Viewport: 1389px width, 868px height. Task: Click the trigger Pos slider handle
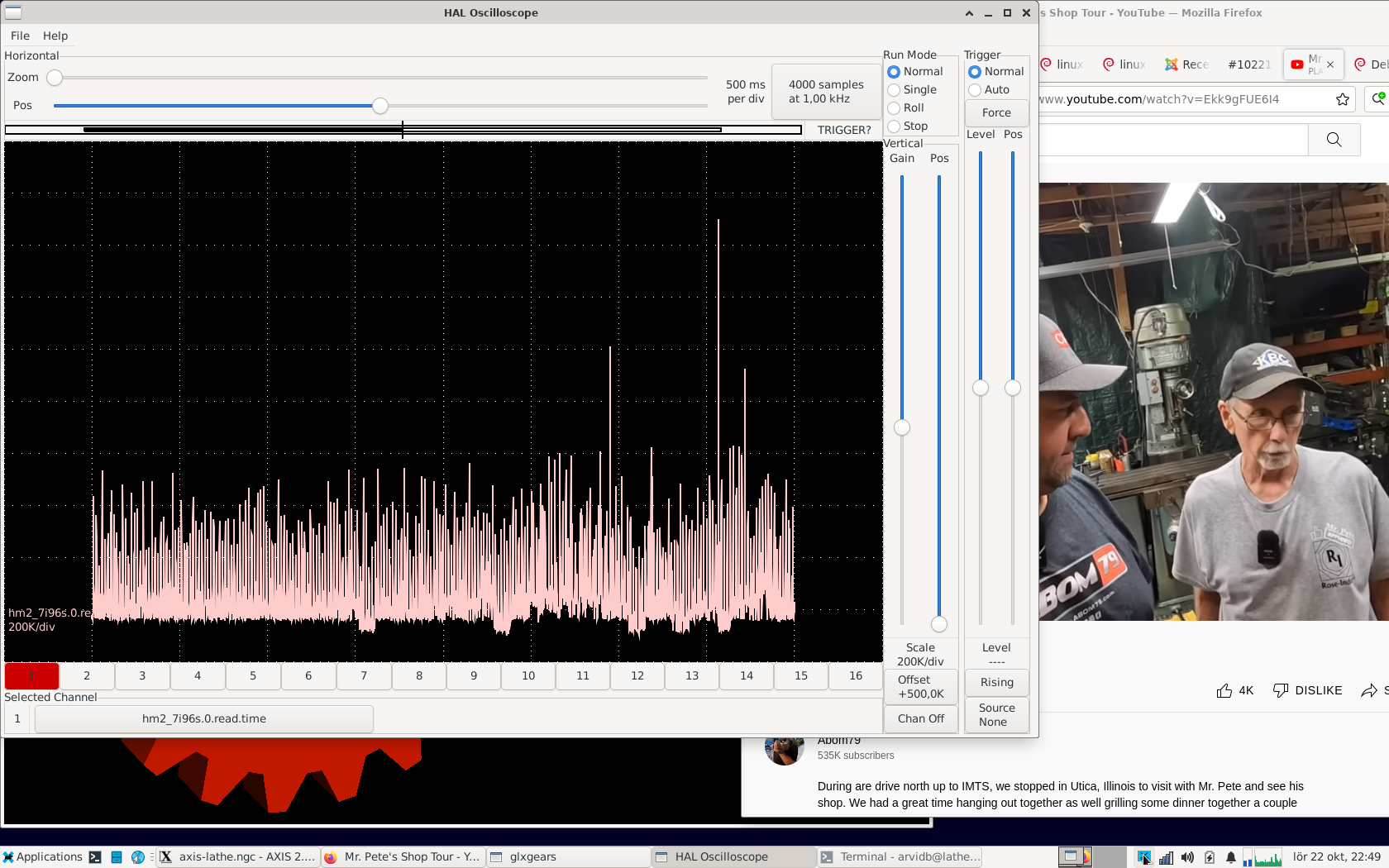(1013, 388)
